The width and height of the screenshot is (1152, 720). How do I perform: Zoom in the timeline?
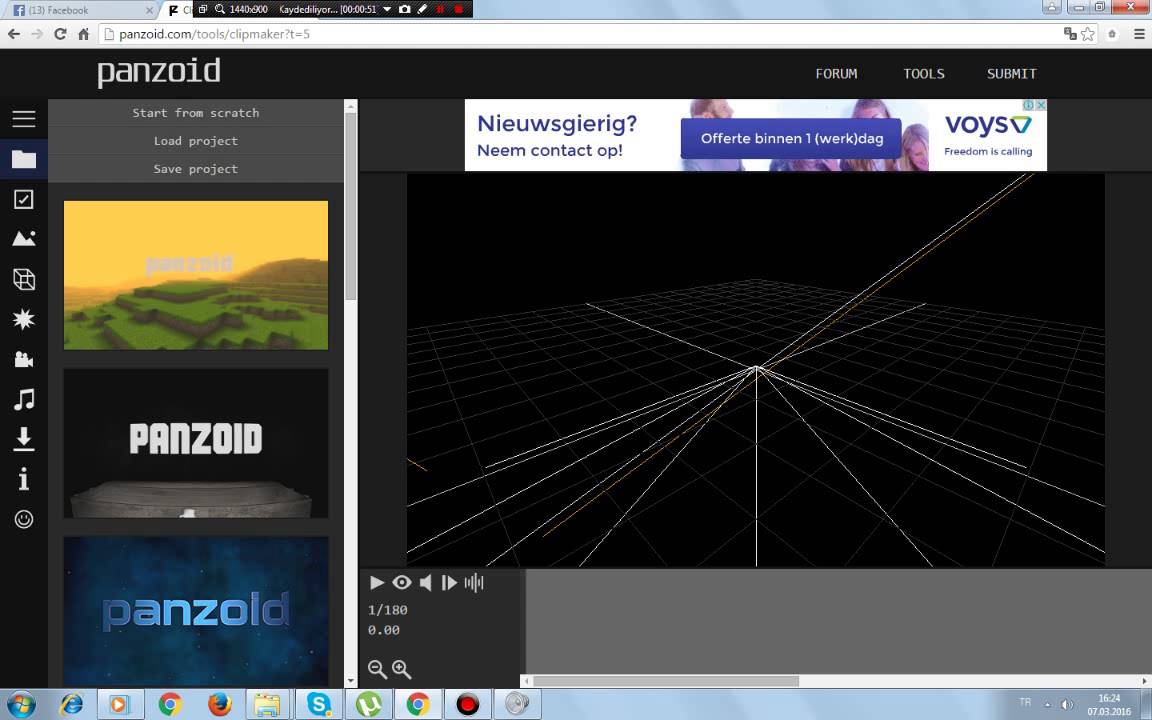point(402,669)
